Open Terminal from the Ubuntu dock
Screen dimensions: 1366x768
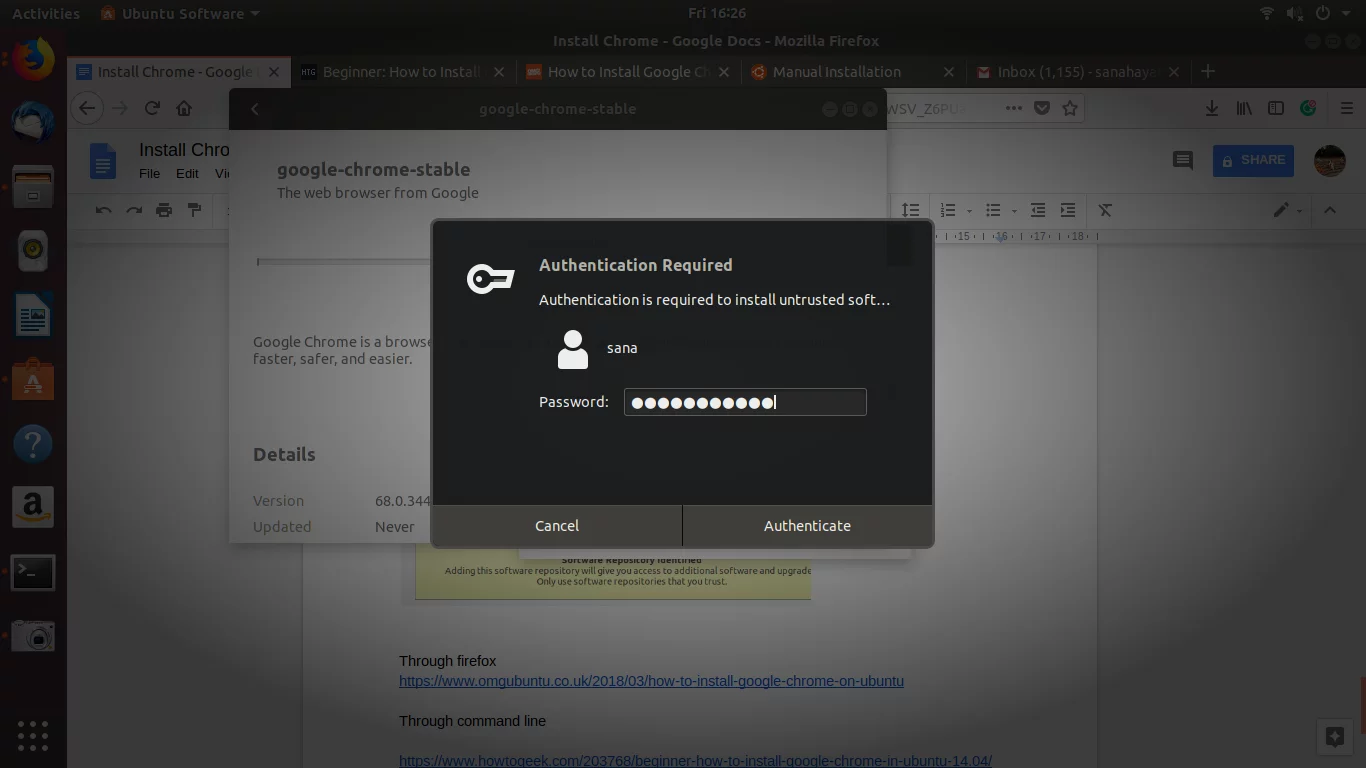click(33, 572)
